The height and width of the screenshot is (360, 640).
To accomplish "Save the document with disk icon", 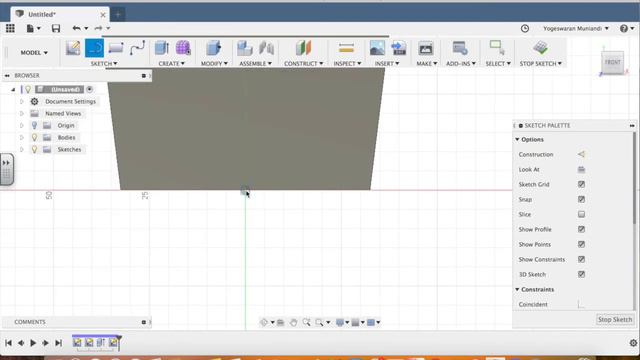I will pos(56,28).
